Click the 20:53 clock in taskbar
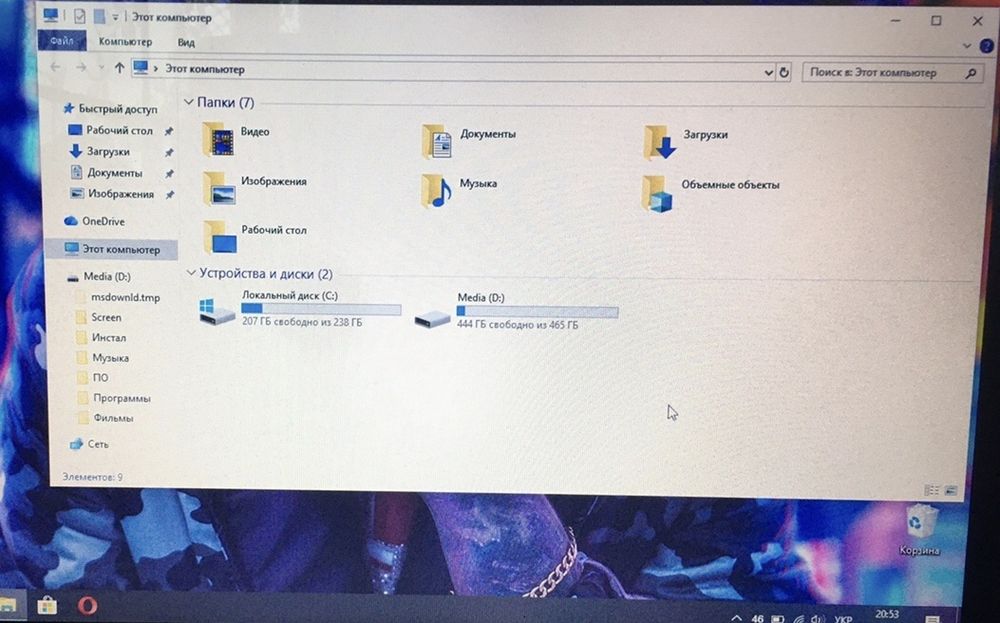The width and height of the screenshot is (1000, 623). click(887, 615)
